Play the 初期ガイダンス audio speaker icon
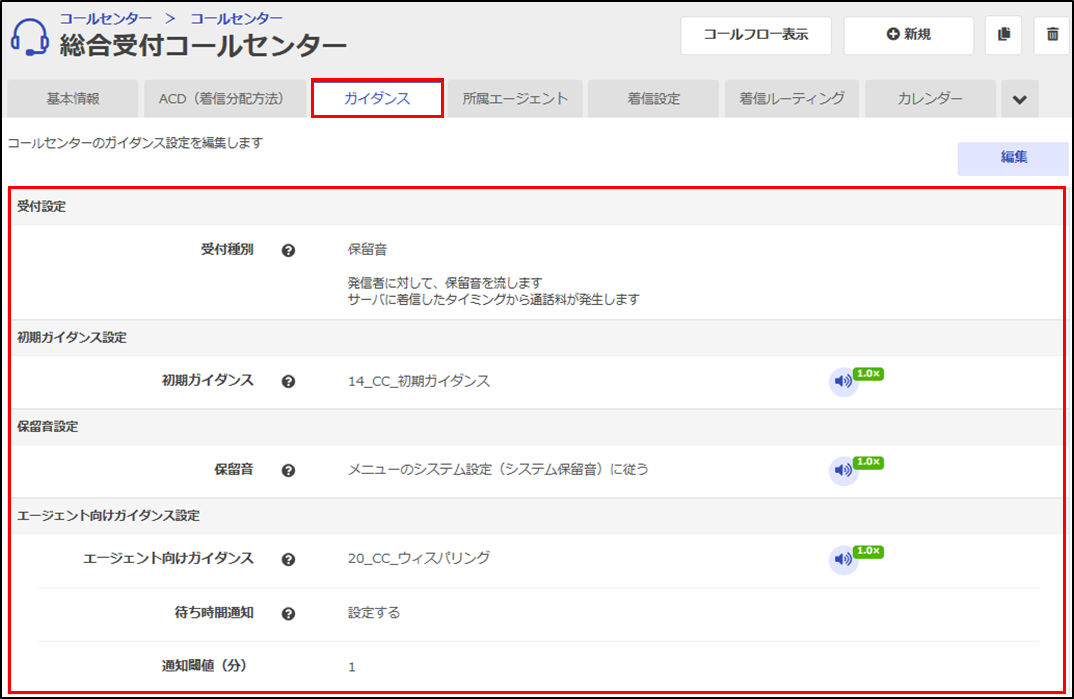Image resolution: width=1074 pixels, height=699 pixels. coord(843,382)
